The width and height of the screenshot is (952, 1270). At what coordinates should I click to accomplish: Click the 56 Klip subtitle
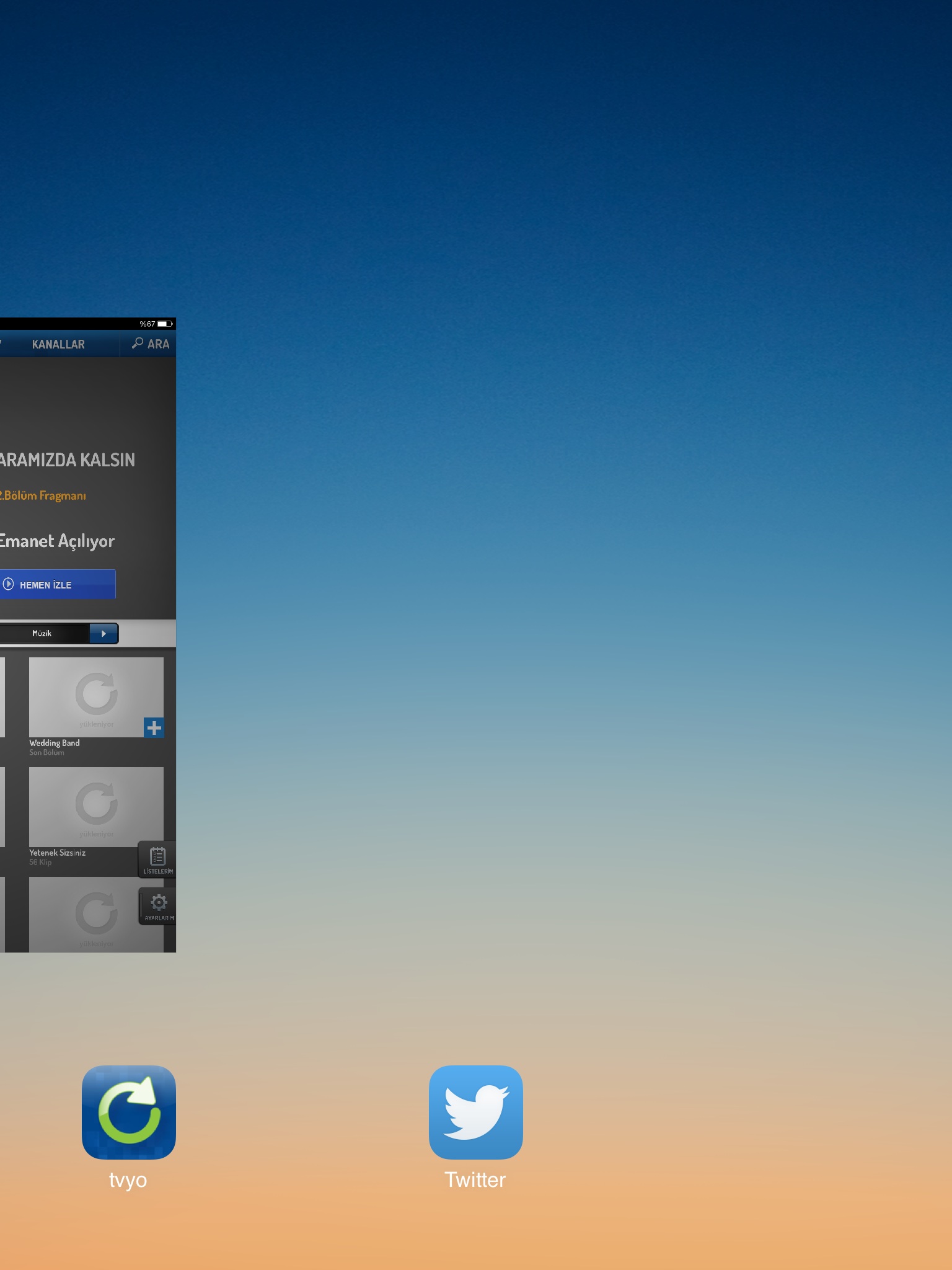(40, 863)
